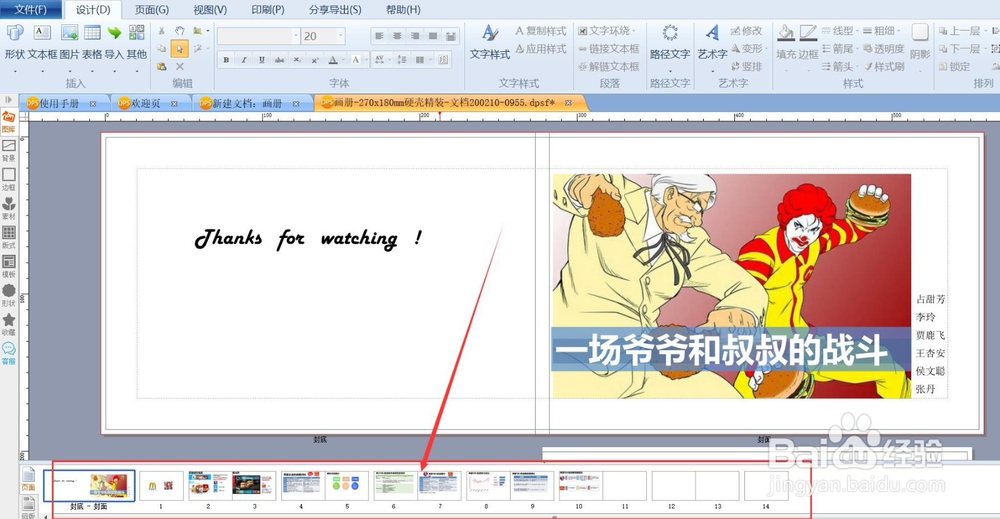The width and height of the screenshot is (1000, 519).
Task: Open 背景 background panel in sidebar
Action: click(x=9, y=151)
